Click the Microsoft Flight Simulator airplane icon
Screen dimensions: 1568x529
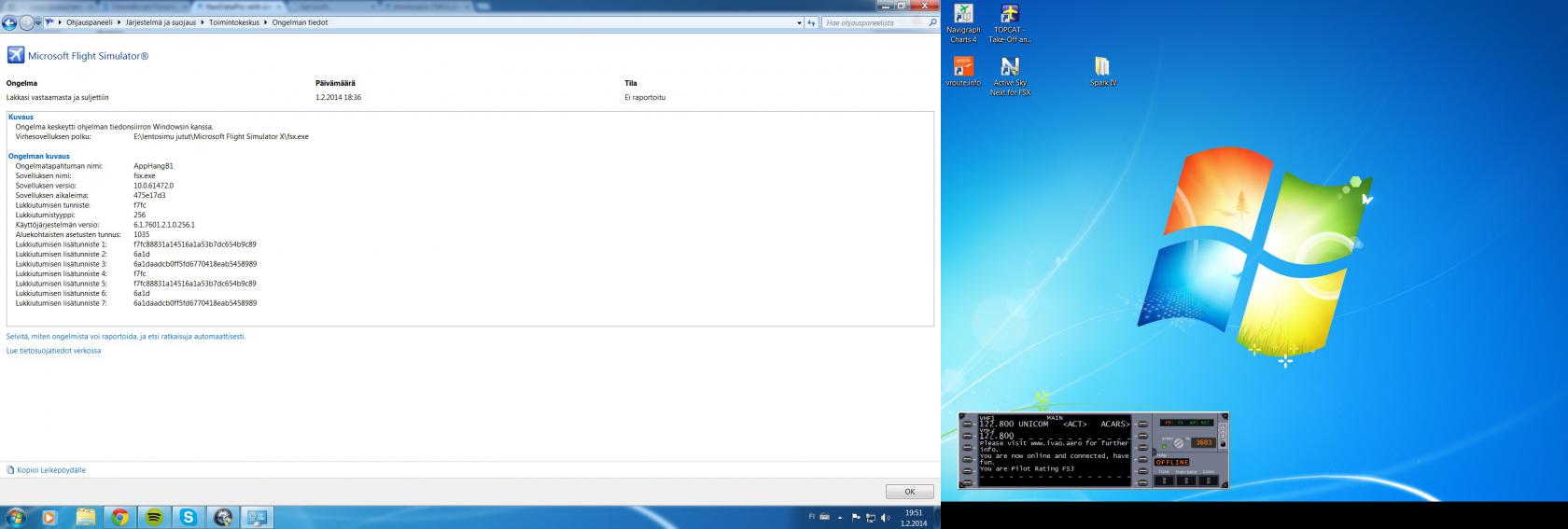15,55
